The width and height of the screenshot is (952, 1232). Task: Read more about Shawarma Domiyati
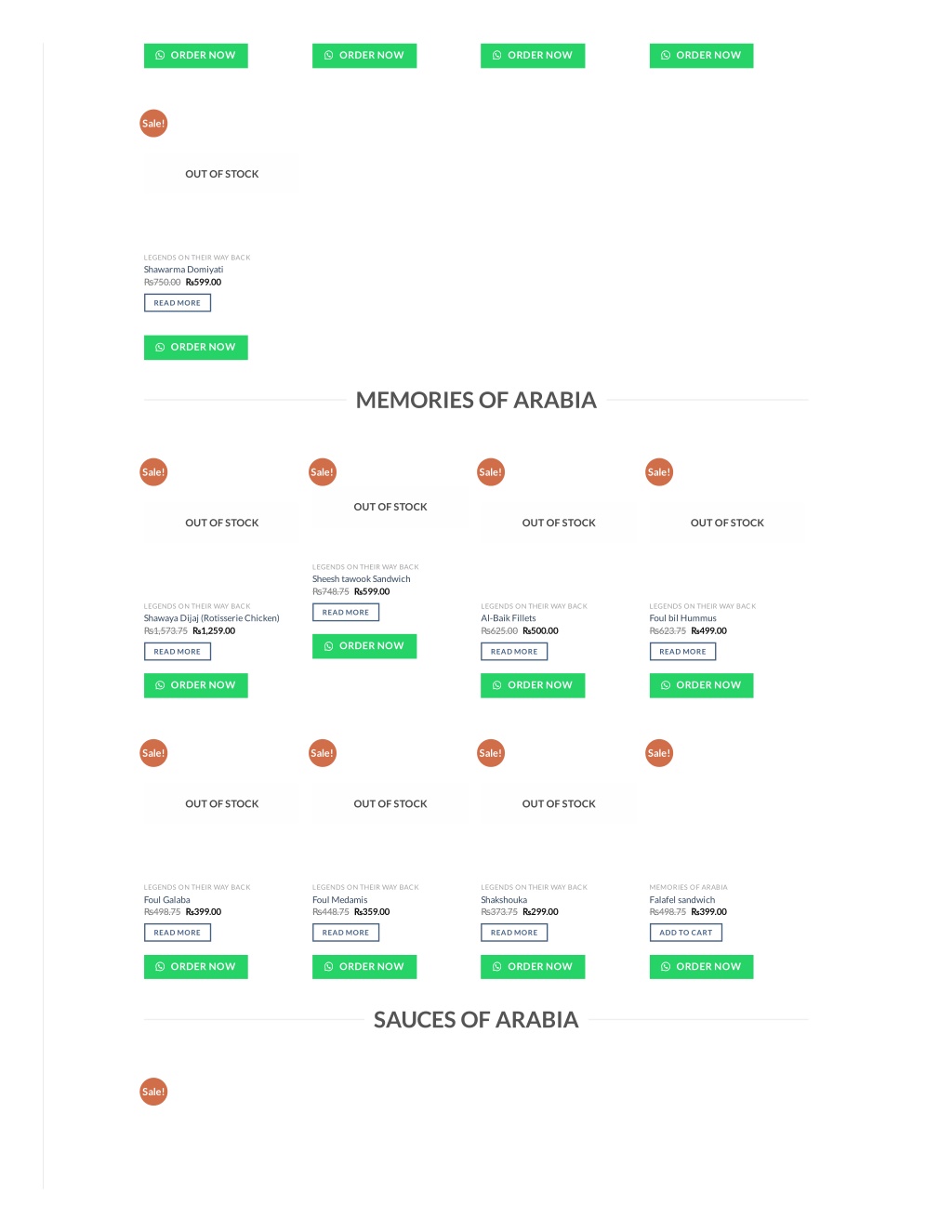point(178,303)
